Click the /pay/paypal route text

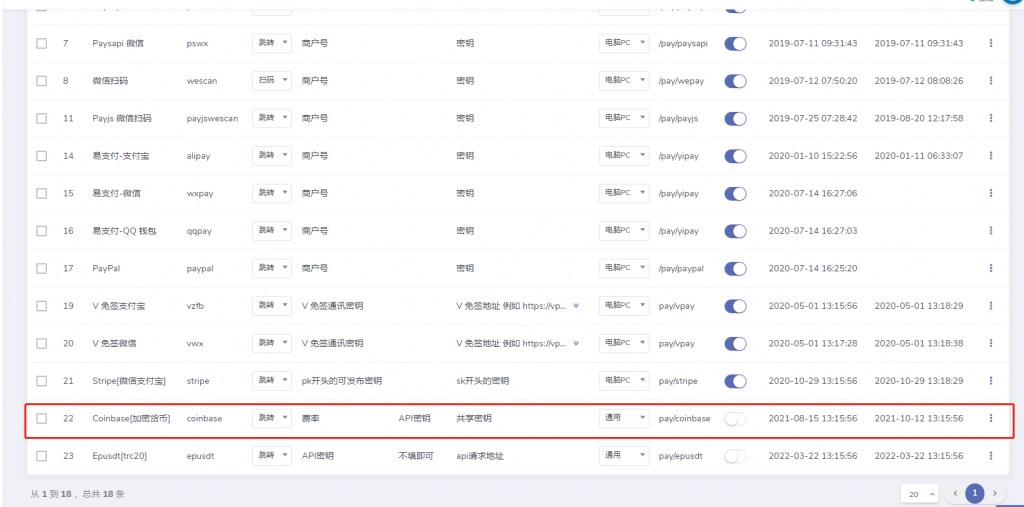pyautogui.click(x=681, y=268)
